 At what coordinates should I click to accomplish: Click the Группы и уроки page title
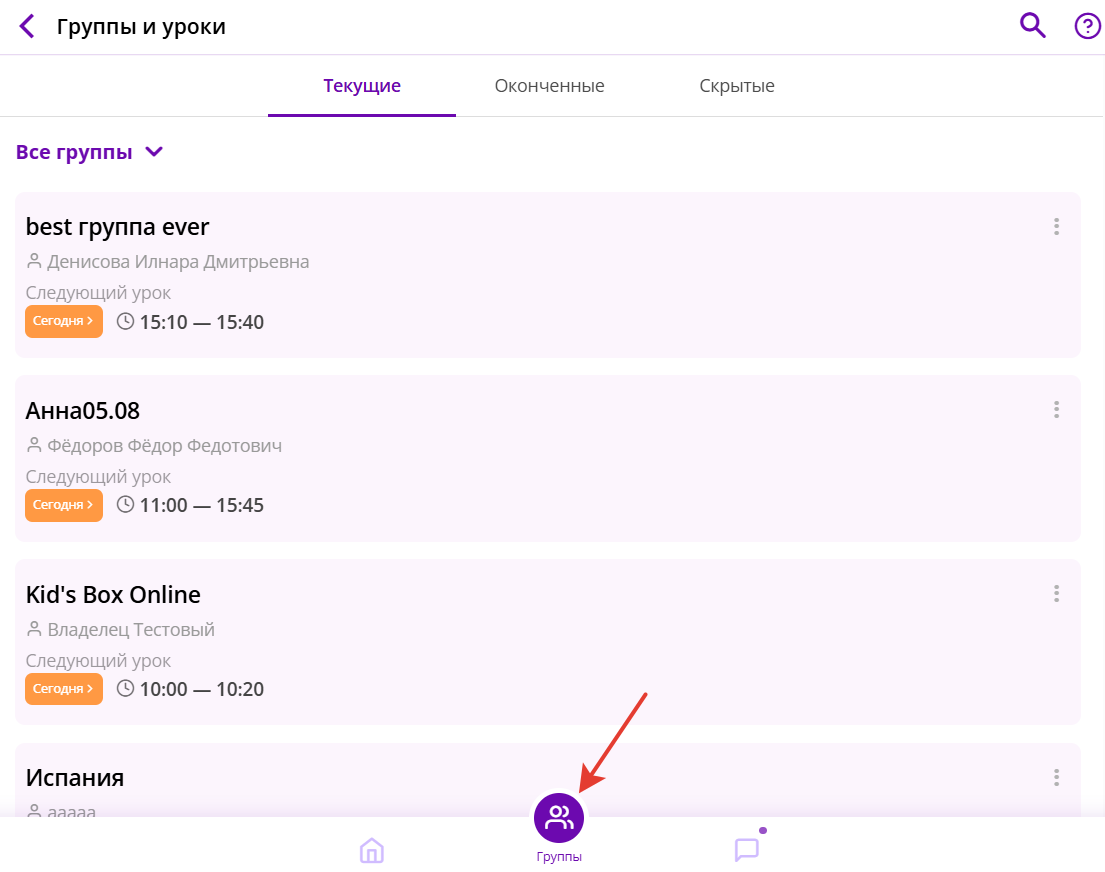point(141,27)
